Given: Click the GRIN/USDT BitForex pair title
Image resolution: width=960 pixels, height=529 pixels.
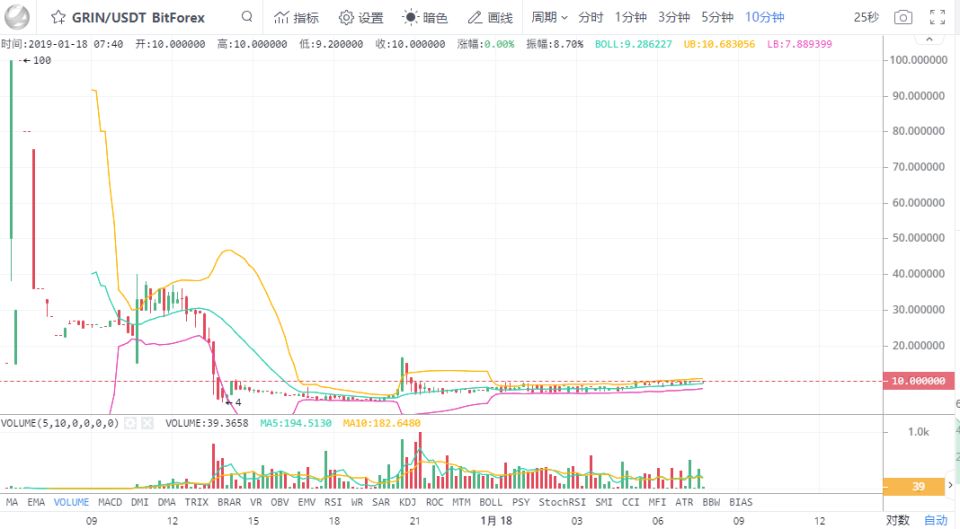Looking at the screenshot, I should coord(138,18).
